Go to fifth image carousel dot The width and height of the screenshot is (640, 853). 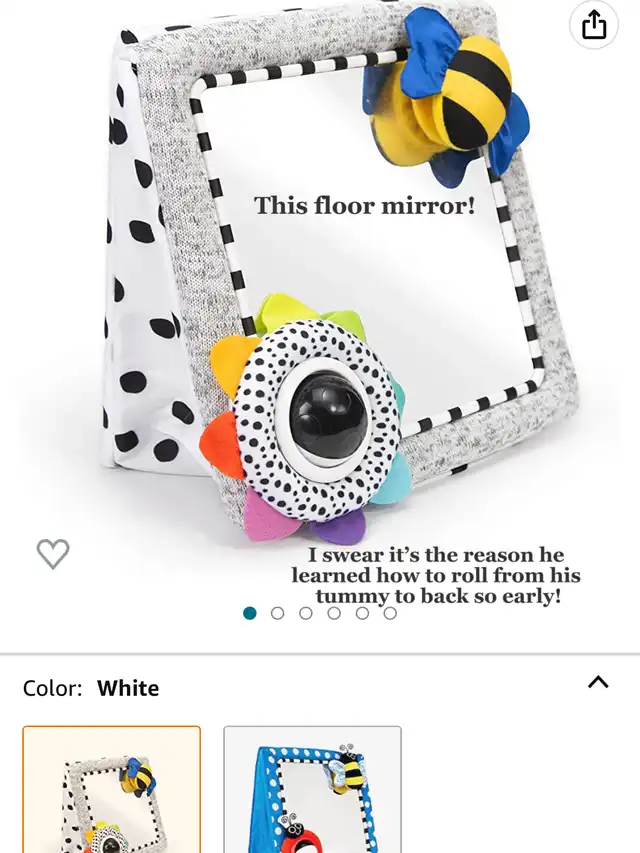coord(362,613)
